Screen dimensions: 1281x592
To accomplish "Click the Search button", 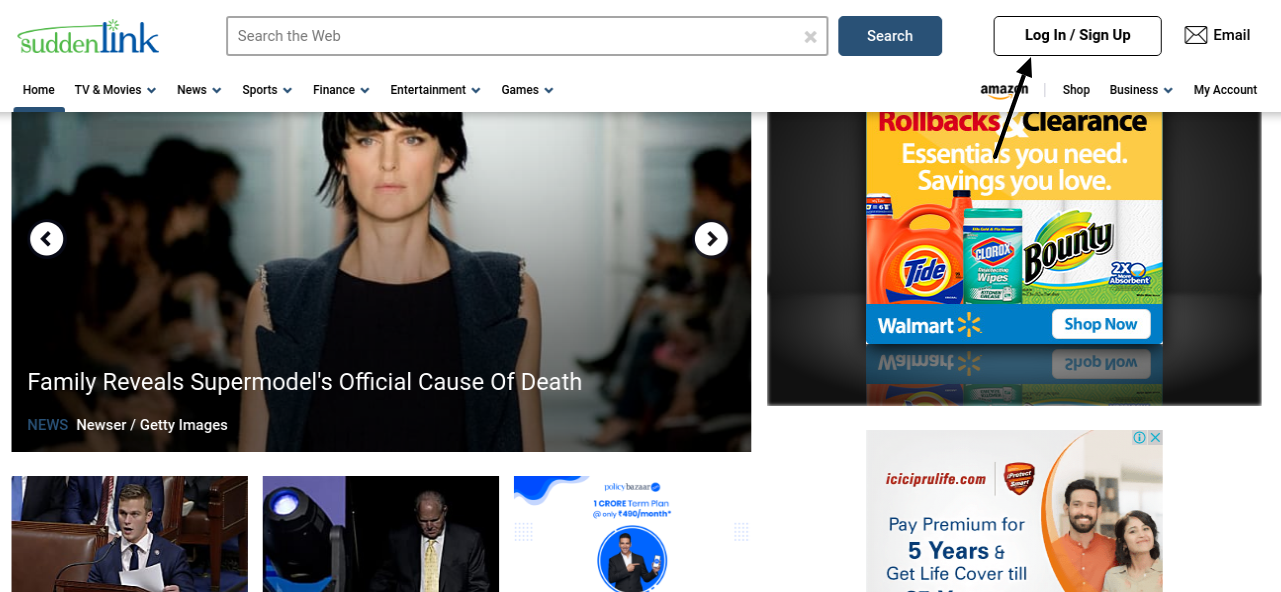I will click(890, 36).
